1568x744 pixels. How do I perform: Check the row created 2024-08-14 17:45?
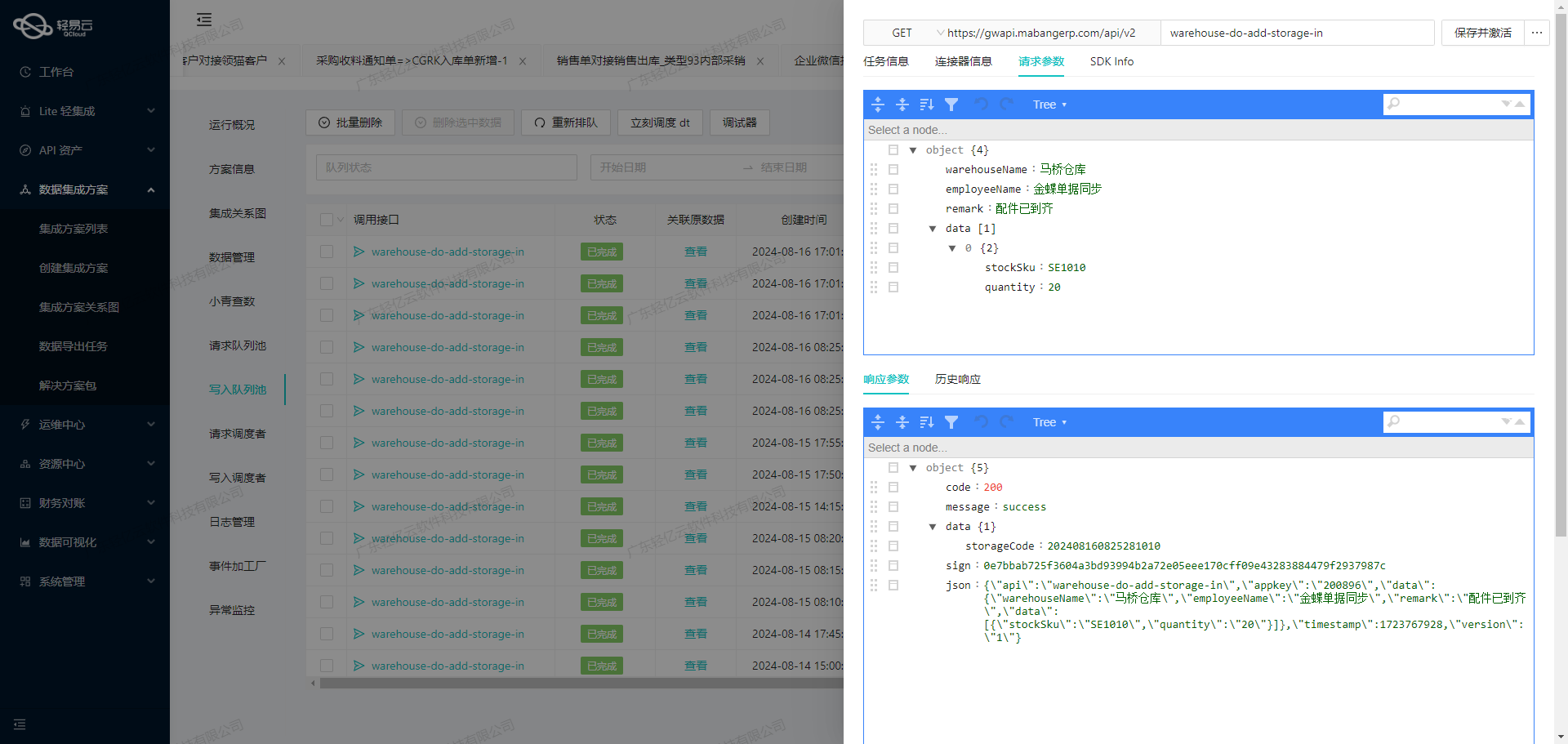[x=327, y=634]
